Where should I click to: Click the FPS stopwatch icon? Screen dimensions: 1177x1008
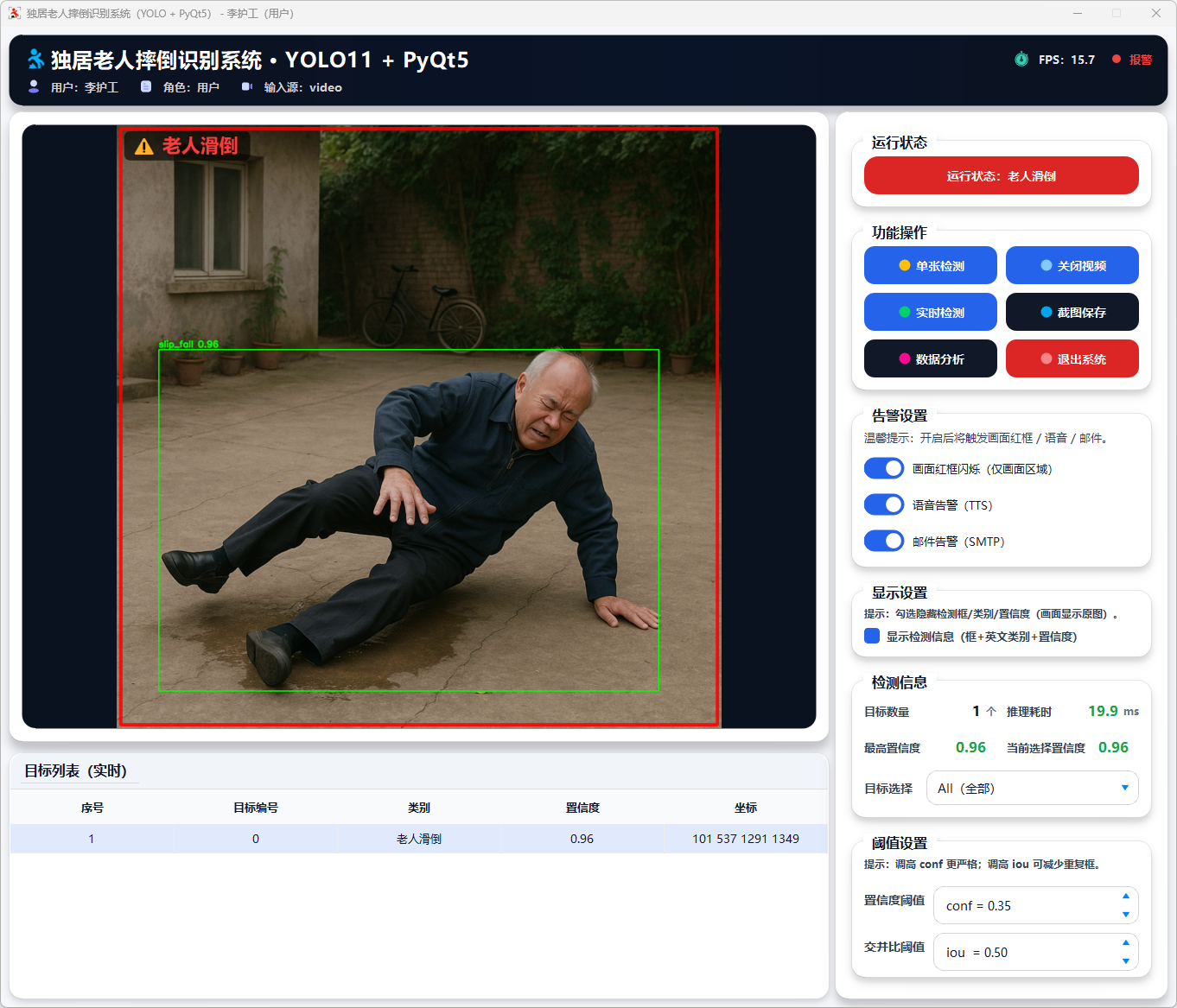click(x=1021, y=59)
